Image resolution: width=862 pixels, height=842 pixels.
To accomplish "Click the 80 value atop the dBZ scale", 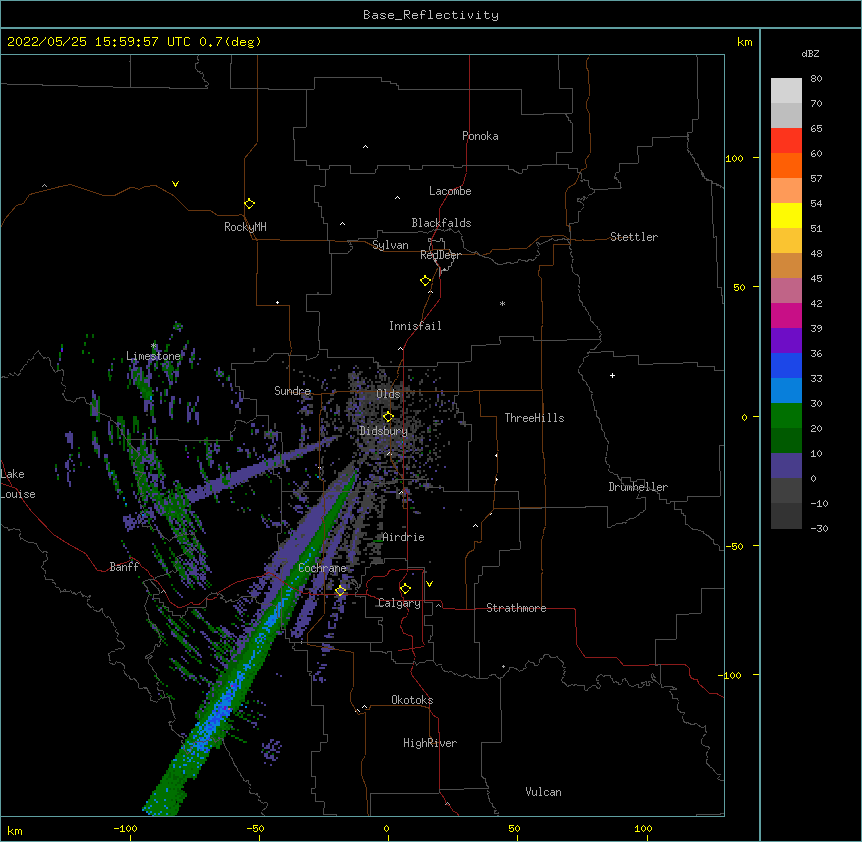I will 816,79.
